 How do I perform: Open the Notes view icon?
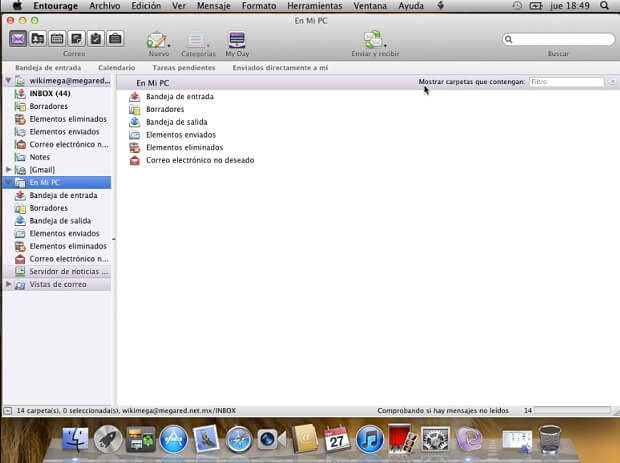76,39
